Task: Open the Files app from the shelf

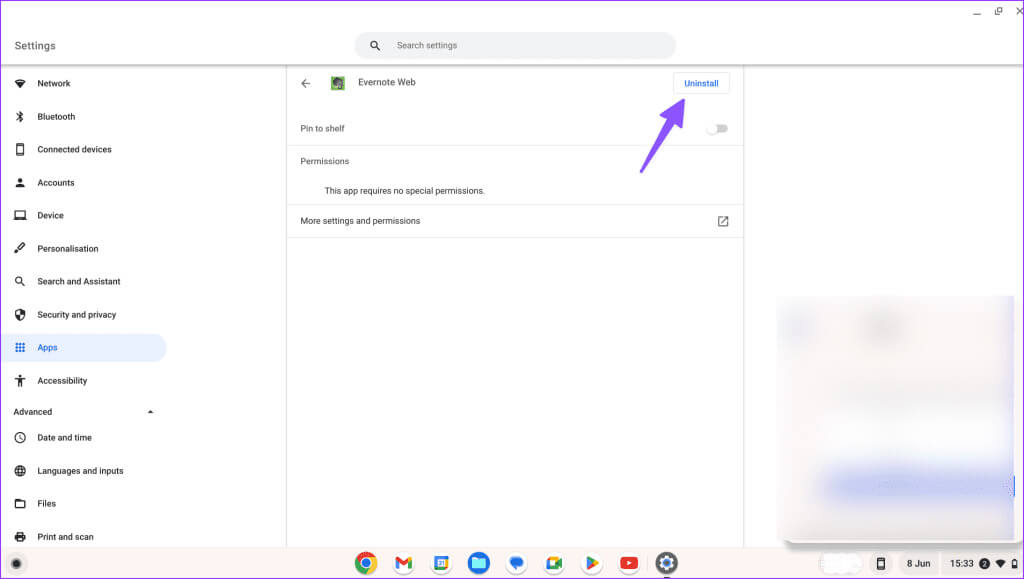Action: (479, 563)
